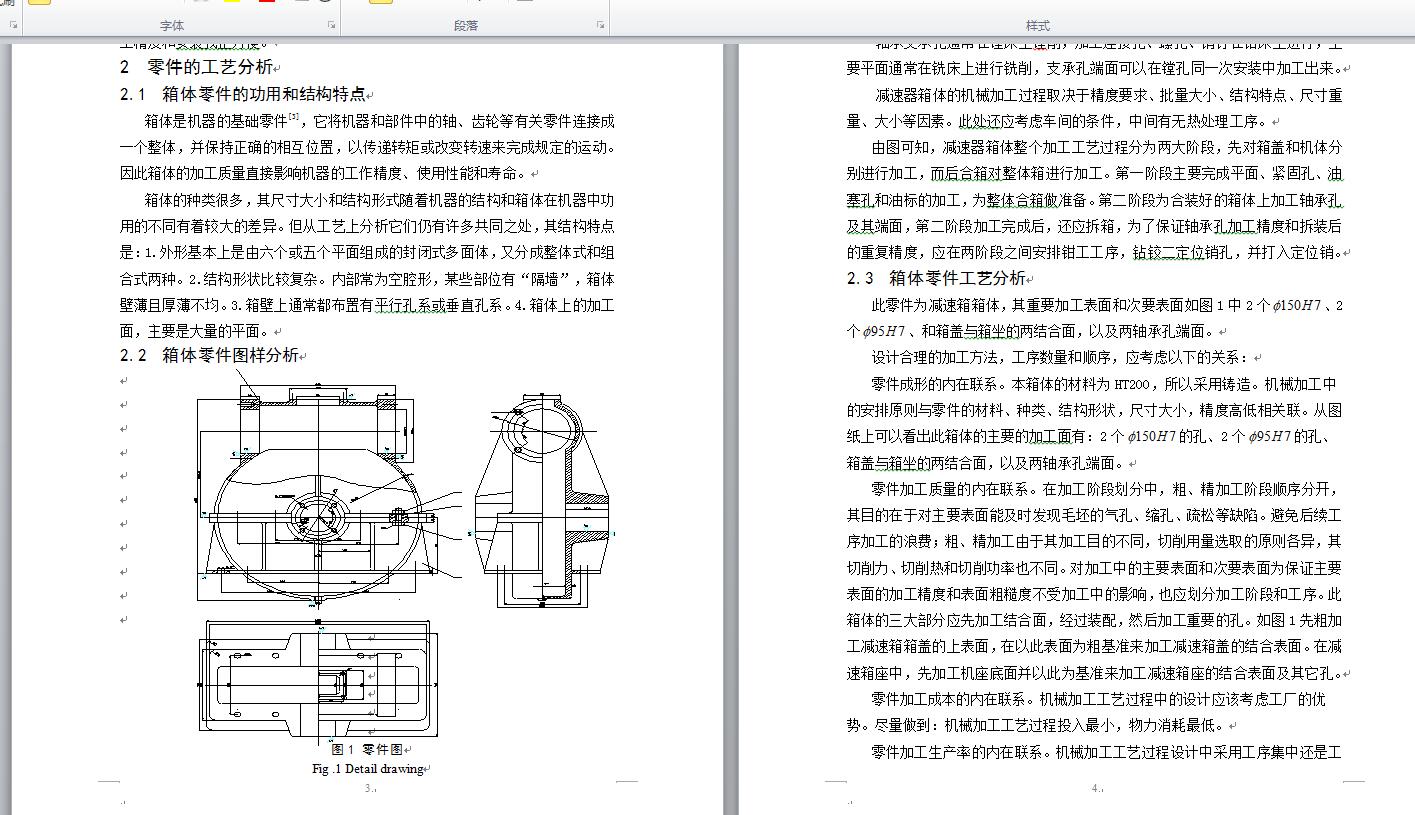Open the 段落 (Paragraph) dialog launcher
Image resolution: width=1415 pixels, height=815 pixels.
[601, 25]
